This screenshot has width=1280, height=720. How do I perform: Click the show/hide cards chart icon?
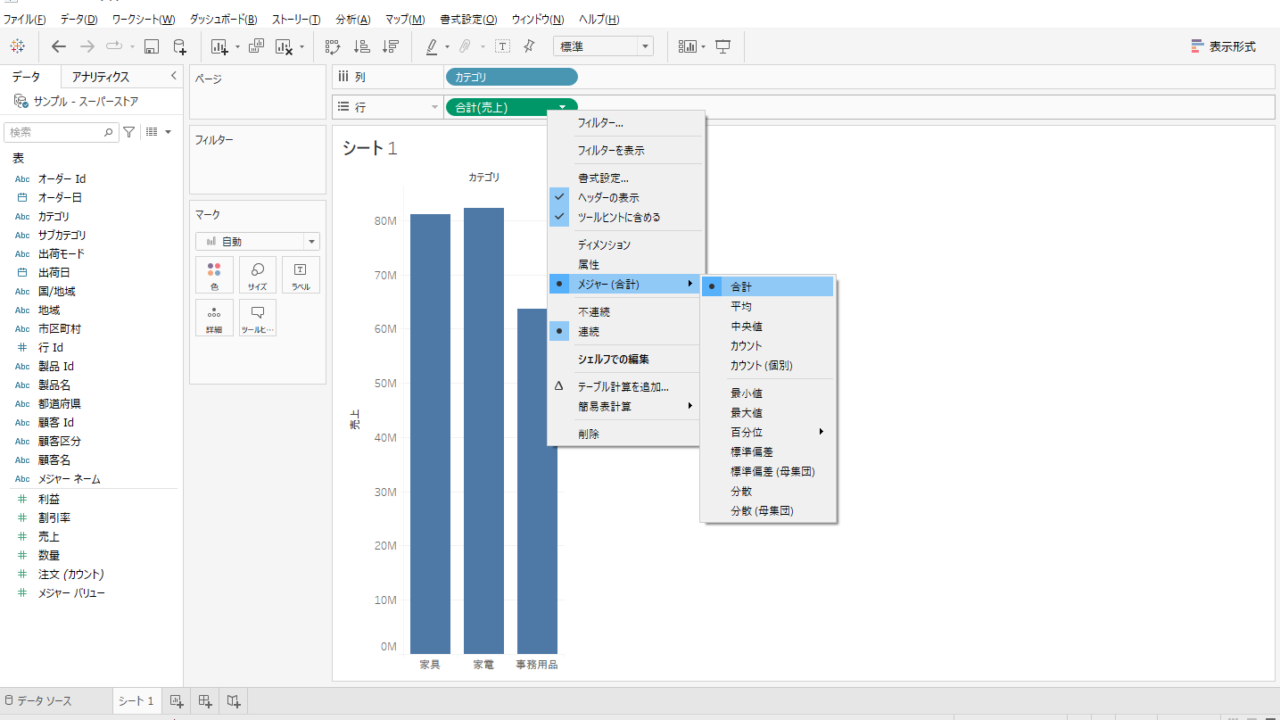[688, 46]
